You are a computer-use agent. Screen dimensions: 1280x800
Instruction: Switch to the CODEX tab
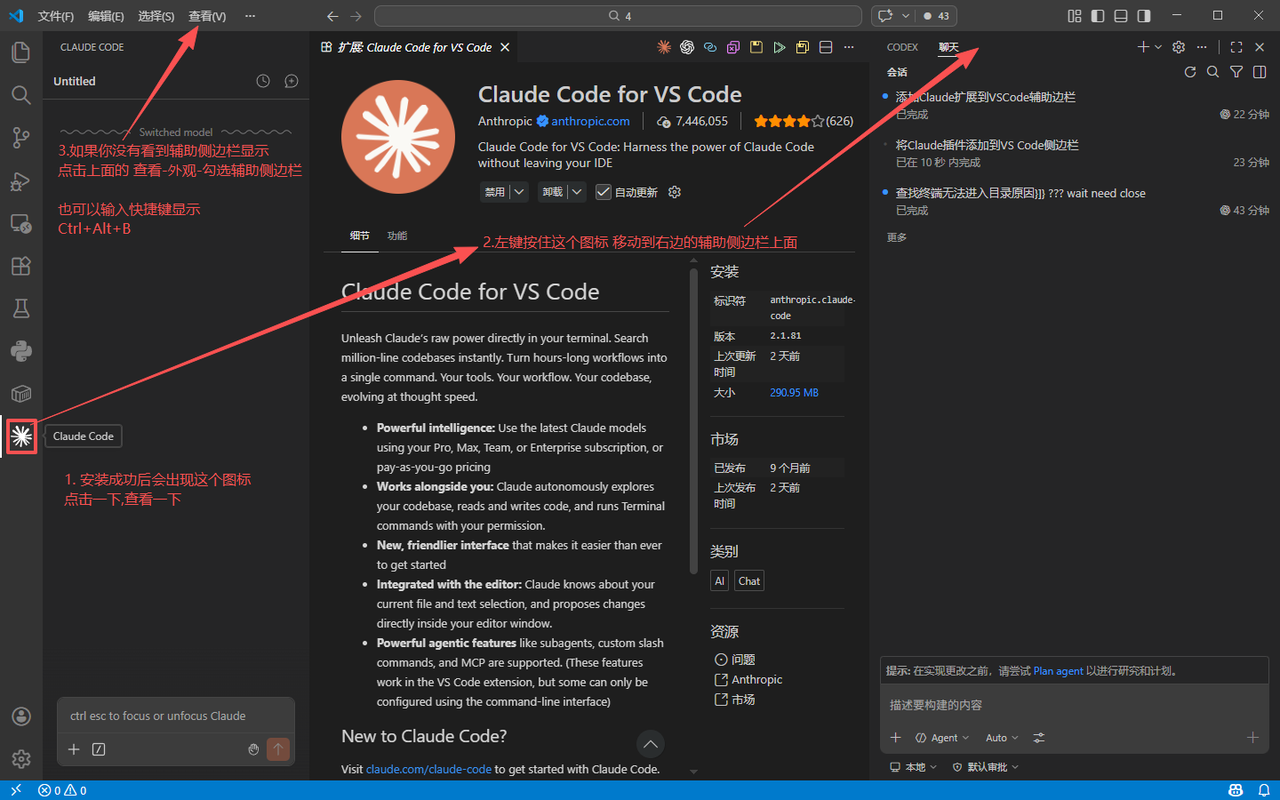pyautogui.click(x=902, y=47)
